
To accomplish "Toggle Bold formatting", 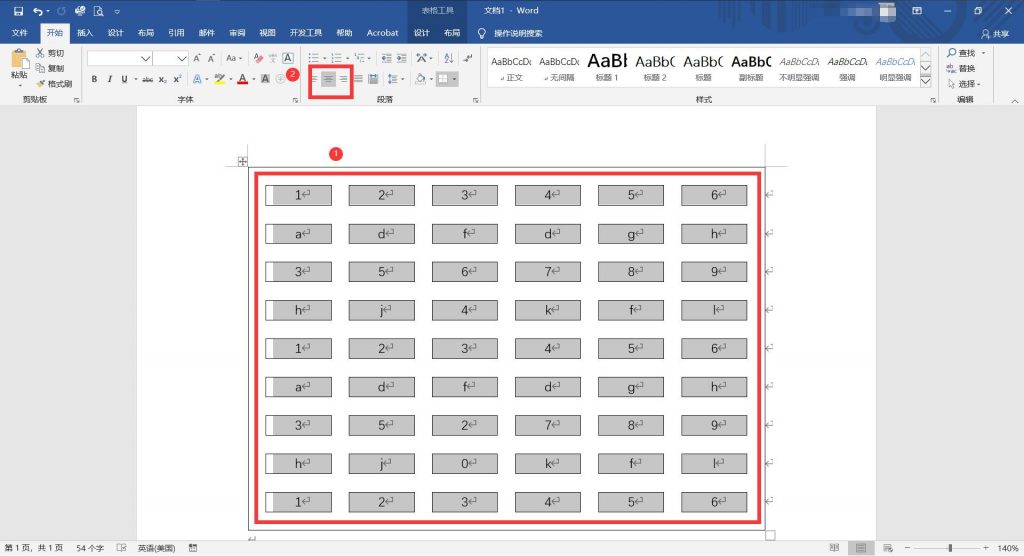I will tap(94, 79).
